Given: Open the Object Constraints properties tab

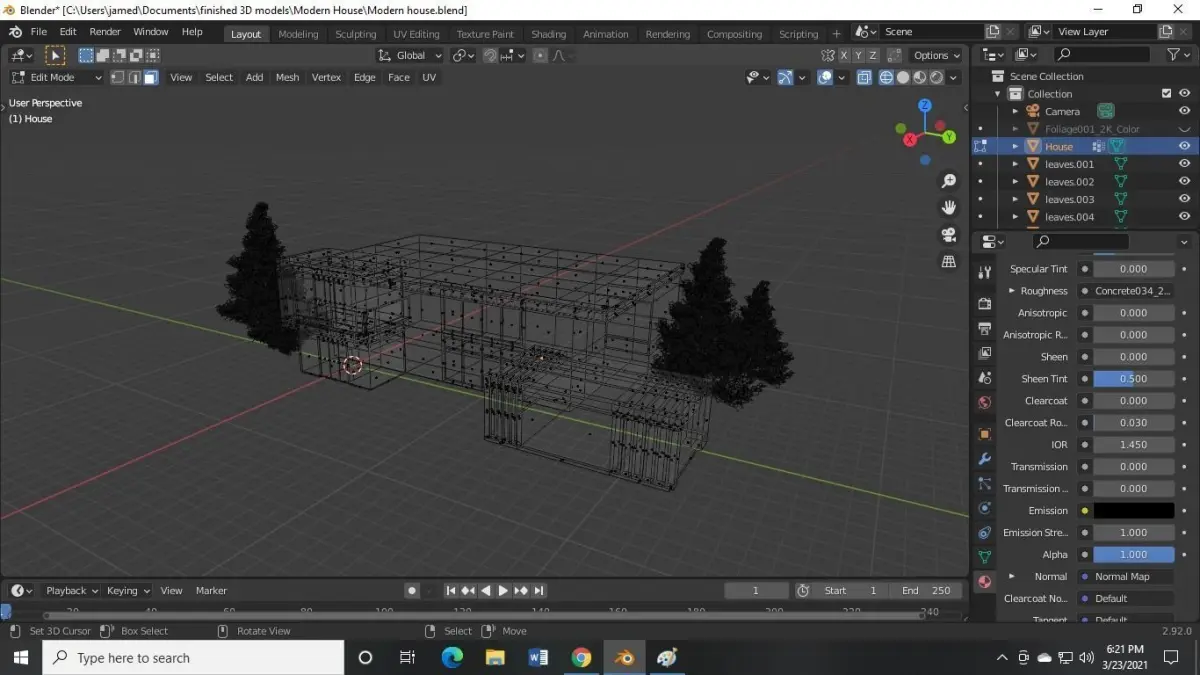Looking at the screenshot, I should click(985, 533).
